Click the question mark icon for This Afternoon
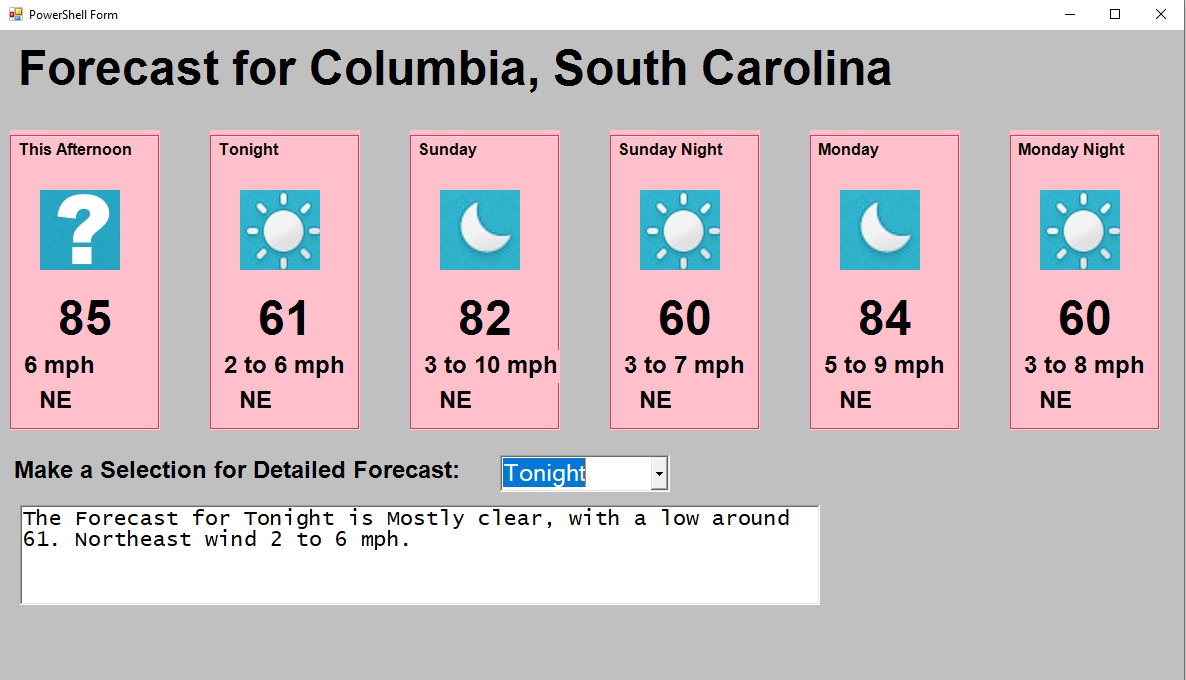 tap(80, 230)
